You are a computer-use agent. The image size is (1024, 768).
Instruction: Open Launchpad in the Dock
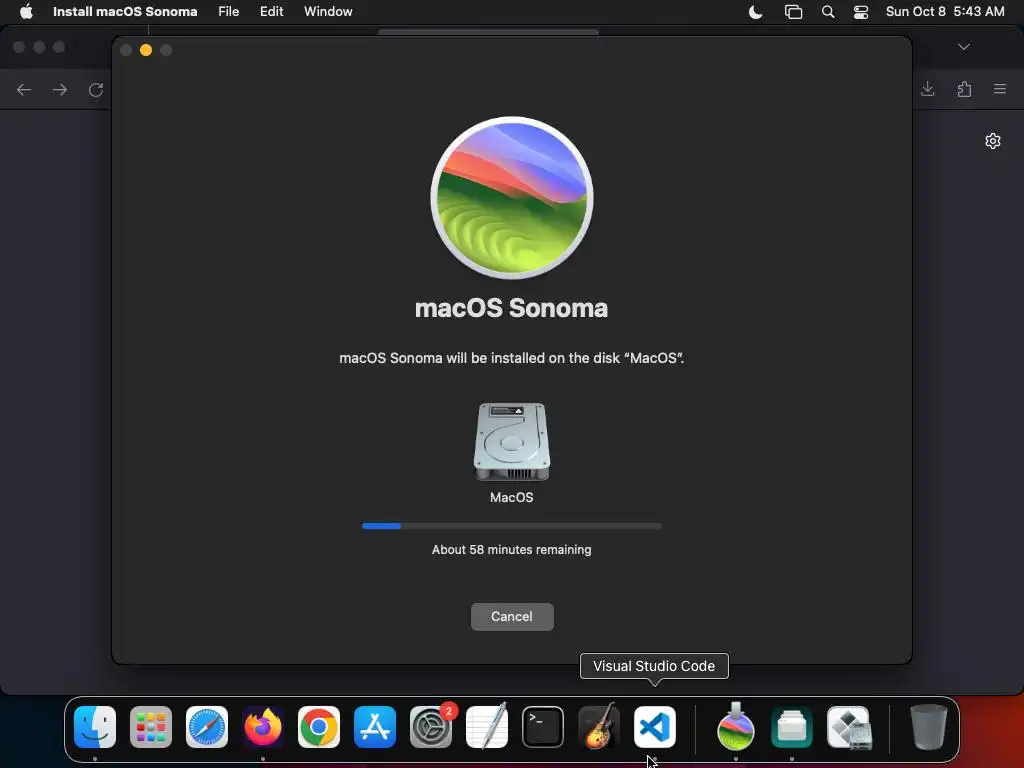tap(151, 726)
